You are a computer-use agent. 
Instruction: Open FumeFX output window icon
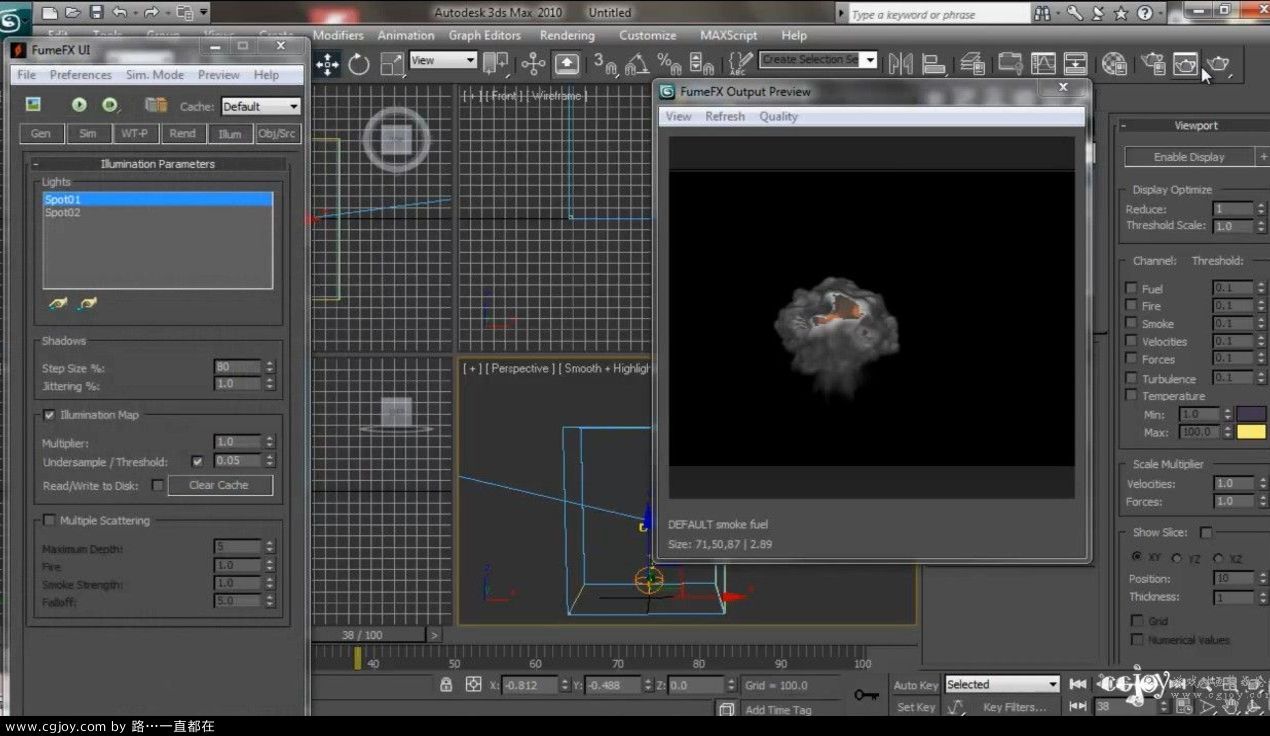[33, 105]
